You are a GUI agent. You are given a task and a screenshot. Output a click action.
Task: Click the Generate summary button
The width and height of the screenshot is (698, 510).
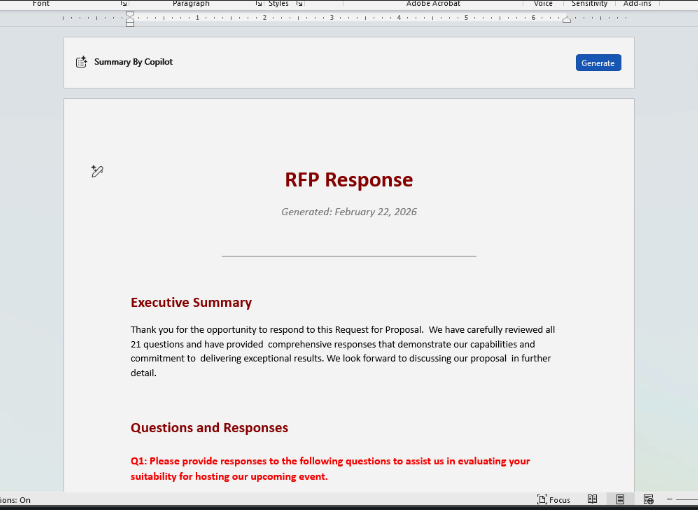[x=598, y=63]
